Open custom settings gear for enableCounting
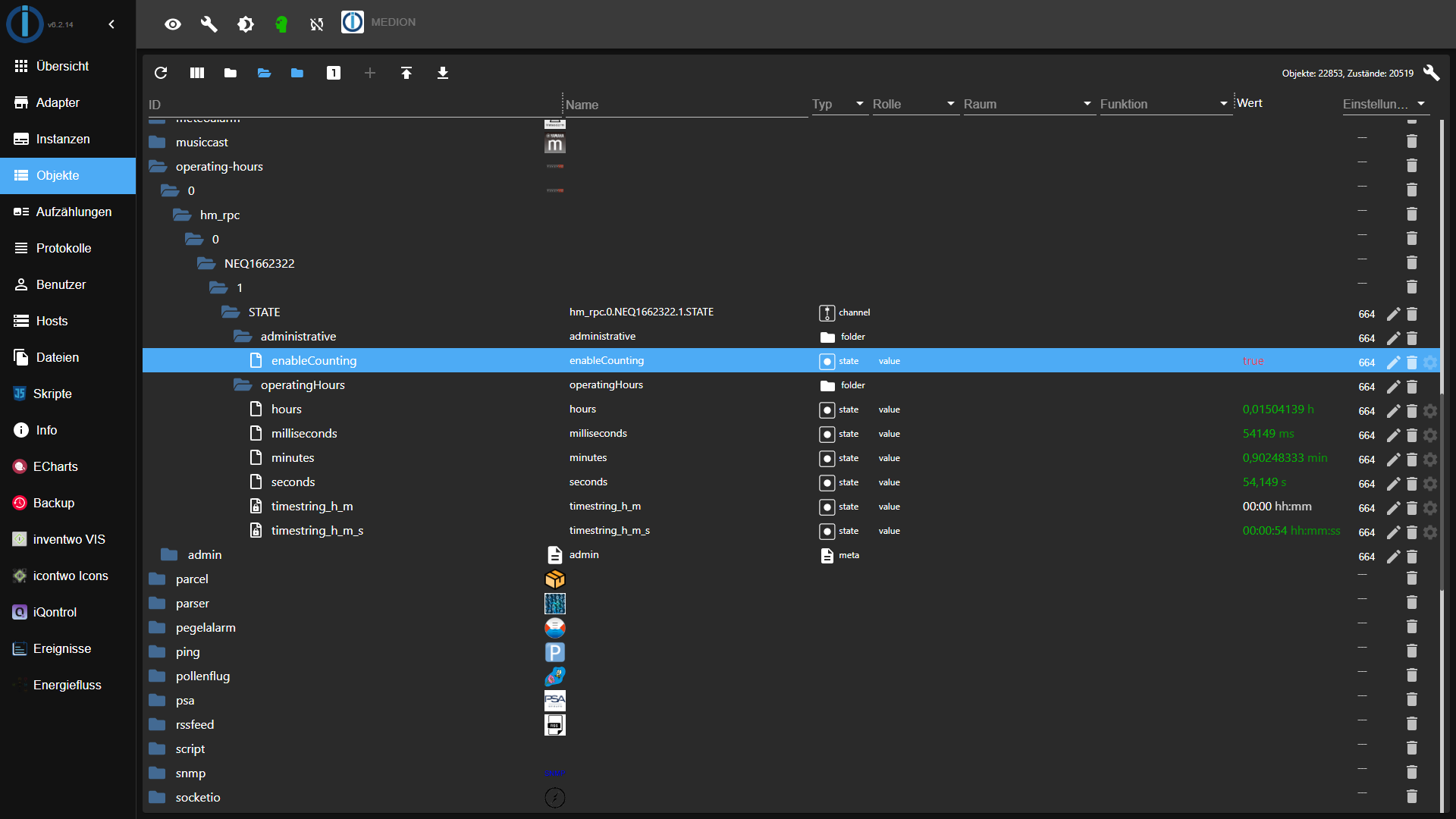Image resolution: width=1456 pixels, height=819 pixels. click(x=1430, y=362)
